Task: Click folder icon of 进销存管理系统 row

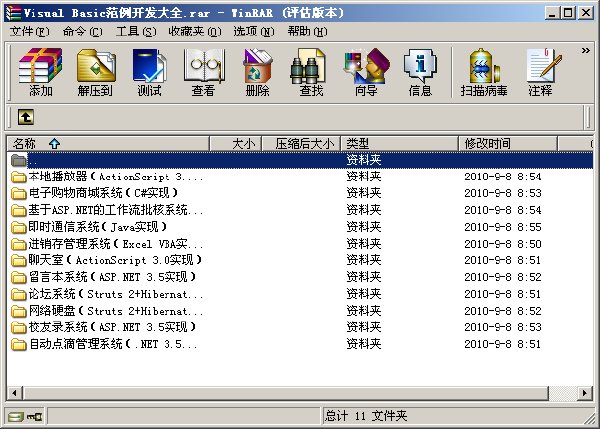Action: [x=18, y=244]
